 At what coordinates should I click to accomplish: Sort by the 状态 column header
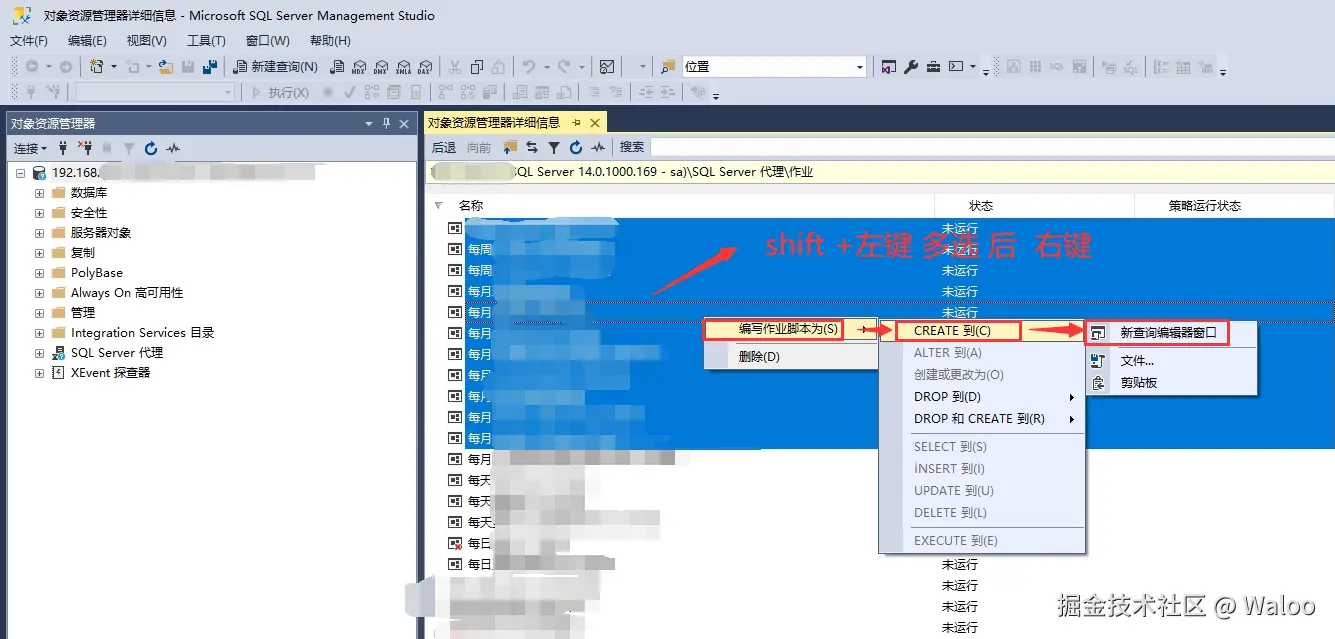[x=981, y=205]
